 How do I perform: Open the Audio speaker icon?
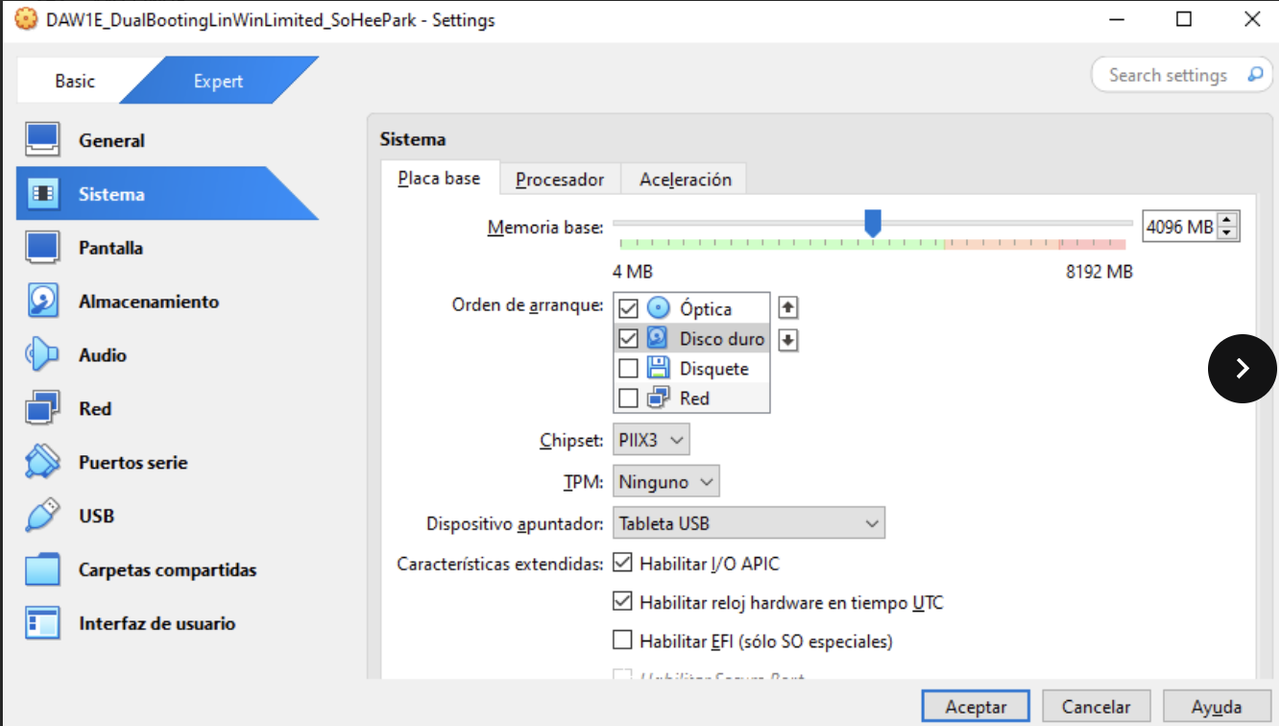[43, 355]
